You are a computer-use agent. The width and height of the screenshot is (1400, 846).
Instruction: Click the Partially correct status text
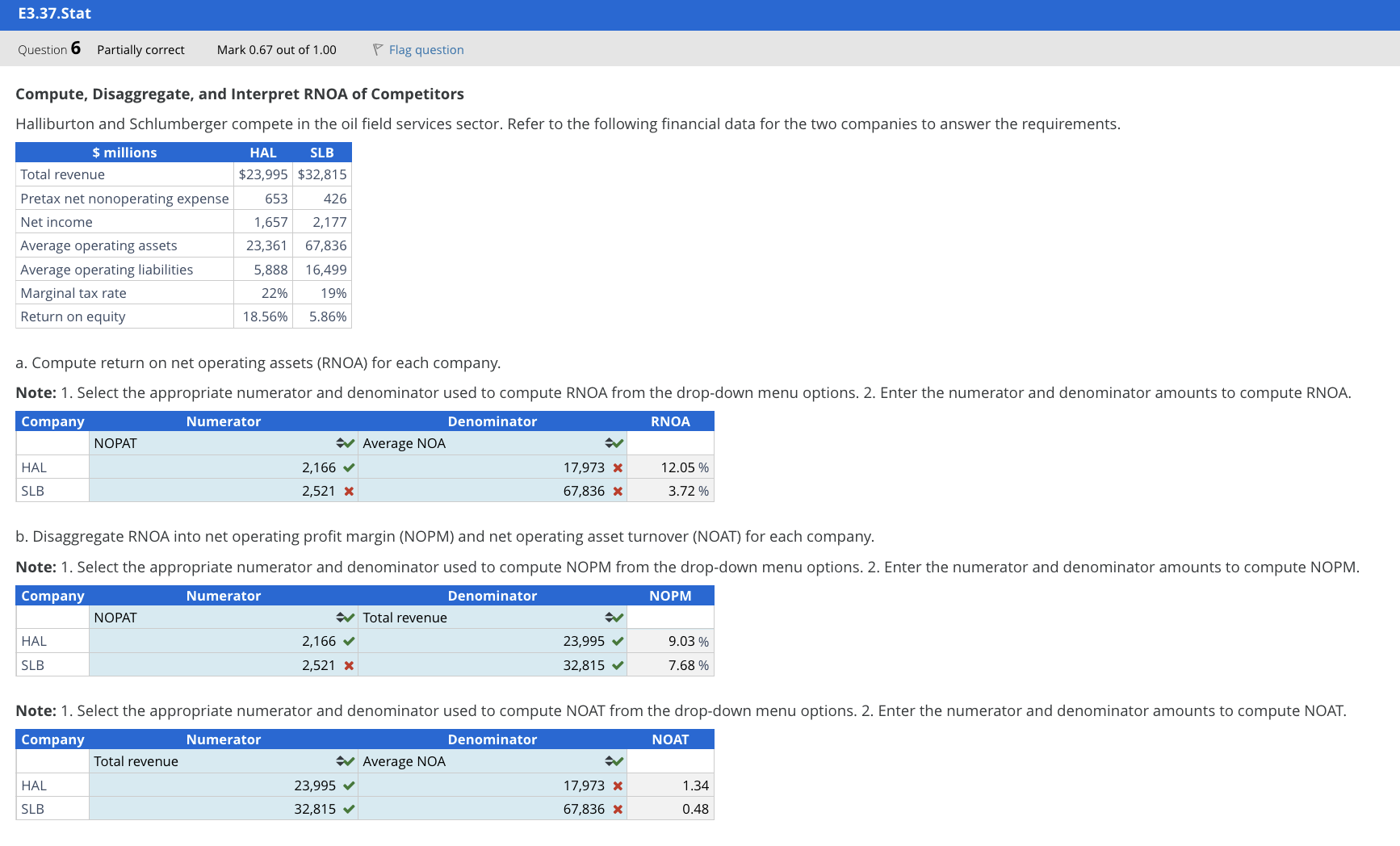140,50
